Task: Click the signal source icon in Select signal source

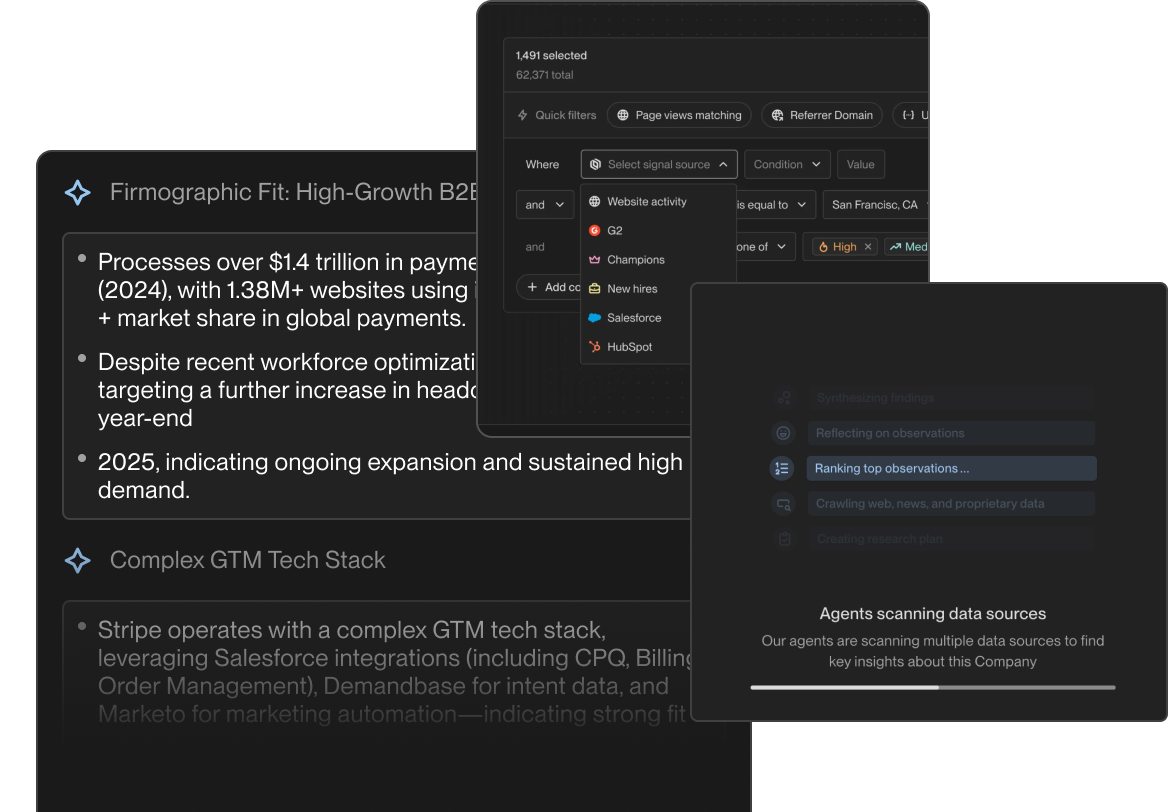Action: (595, 164)
